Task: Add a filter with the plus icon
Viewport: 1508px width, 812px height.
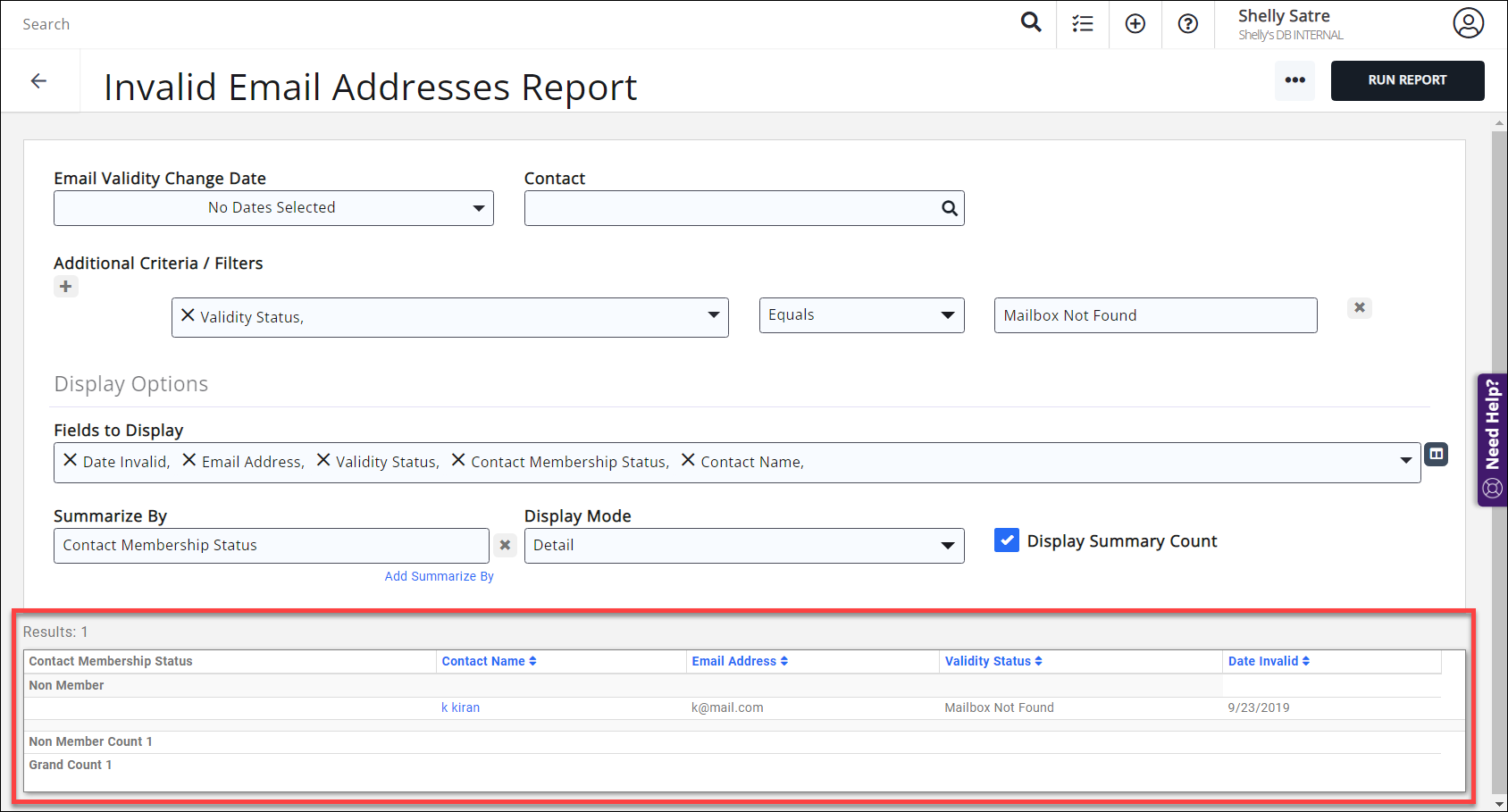Action: click(x=65, y=286)
